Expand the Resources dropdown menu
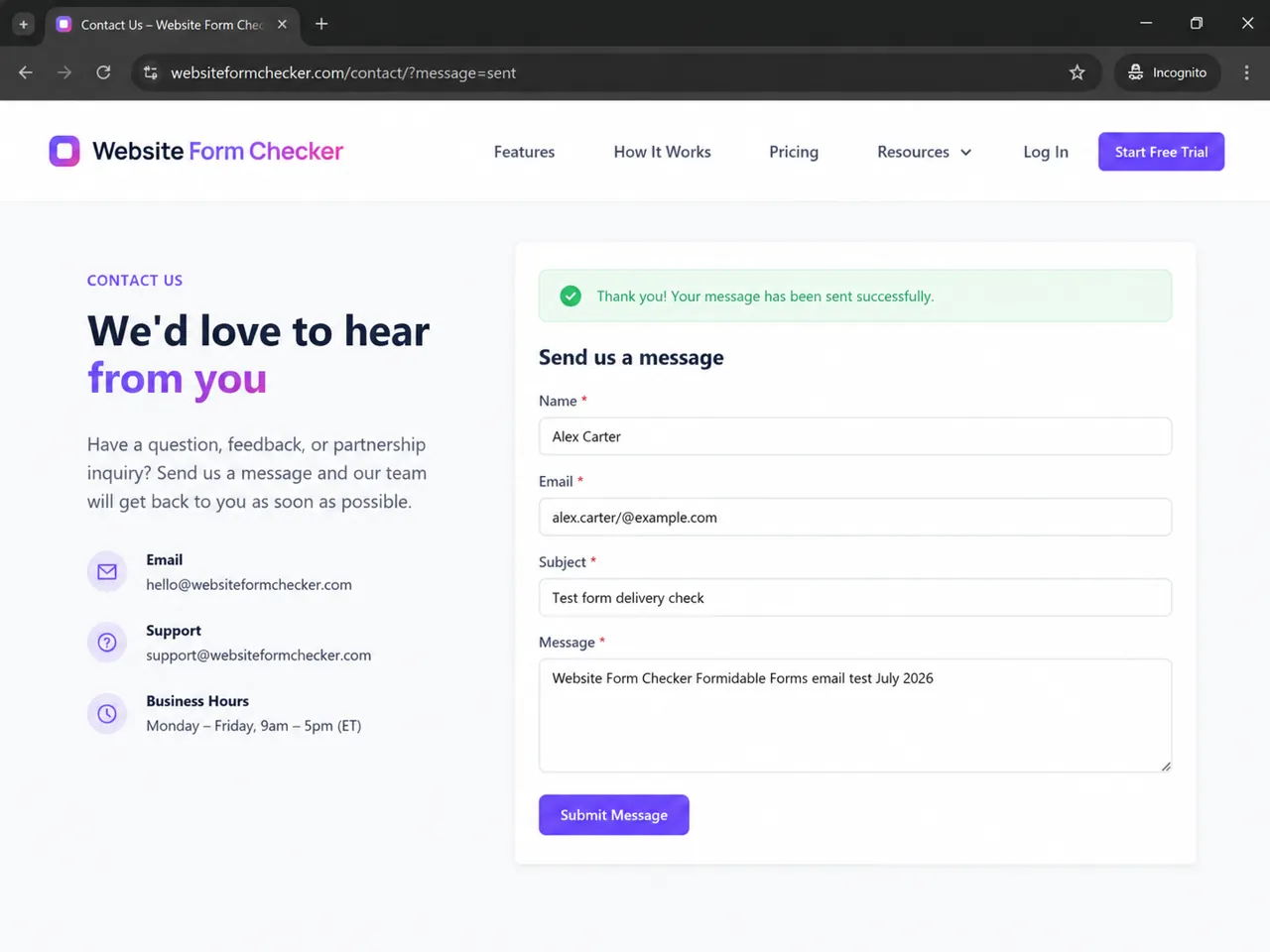This screenshot has width=1270, height=952. point(924,152)
